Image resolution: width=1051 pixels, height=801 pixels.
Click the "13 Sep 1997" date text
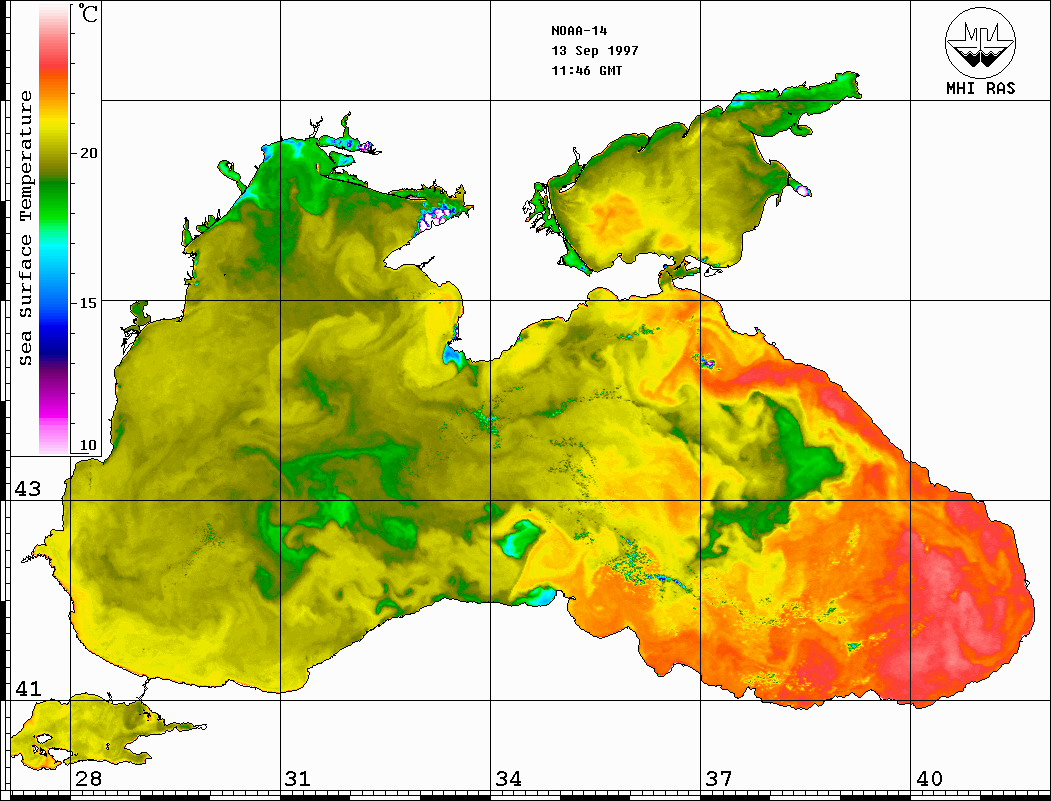tap(595, 51)
